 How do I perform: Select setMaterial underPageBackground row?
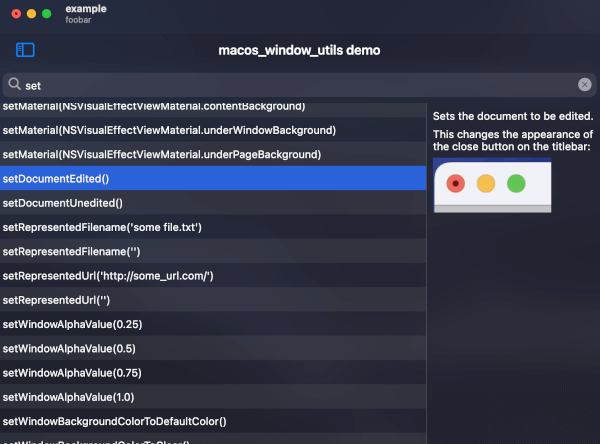pos(213,154)
